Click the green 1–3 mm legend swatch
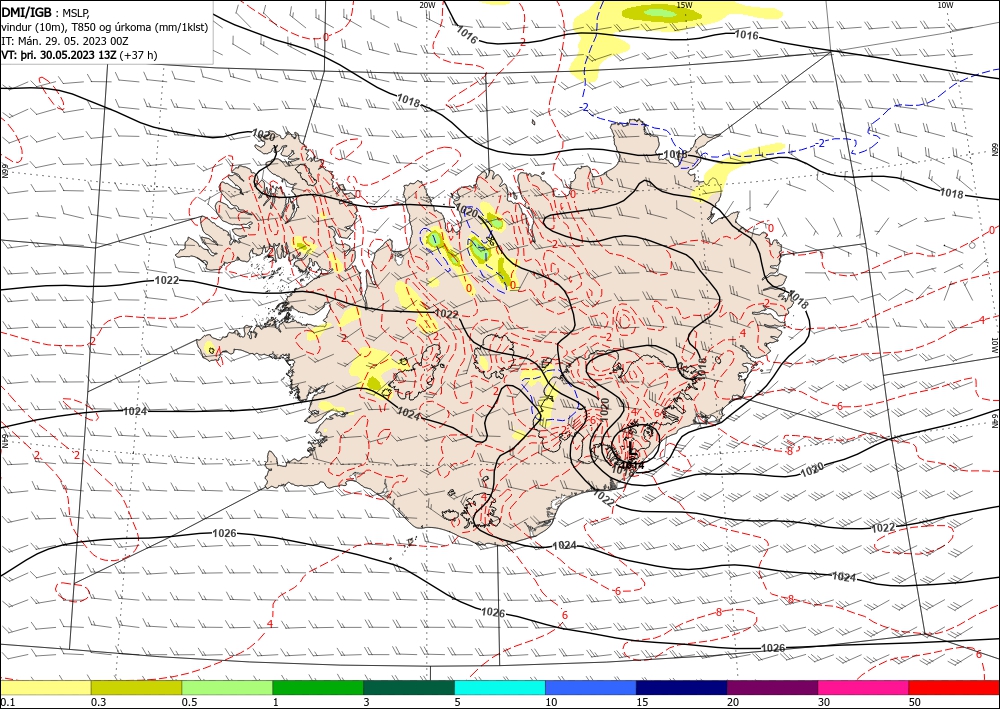 [318, 687]
